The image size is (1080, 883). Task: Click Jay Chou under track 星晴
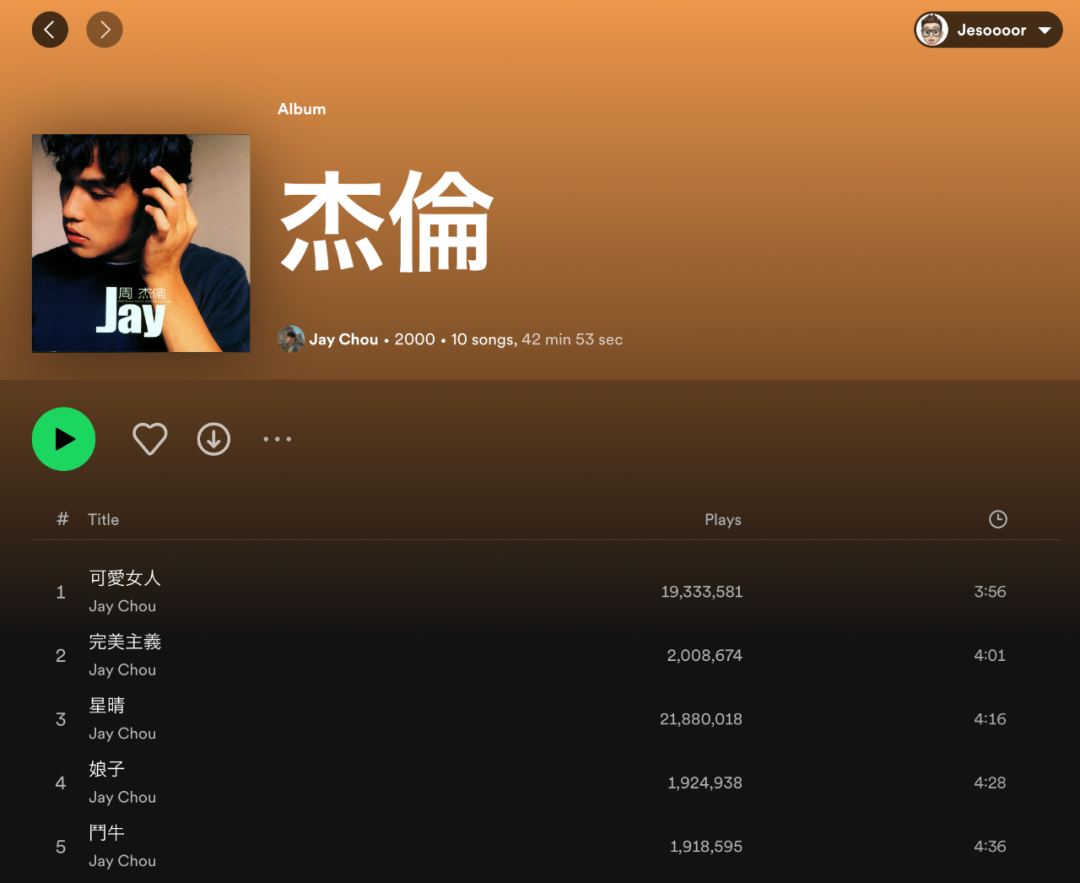tap(122, 734)
